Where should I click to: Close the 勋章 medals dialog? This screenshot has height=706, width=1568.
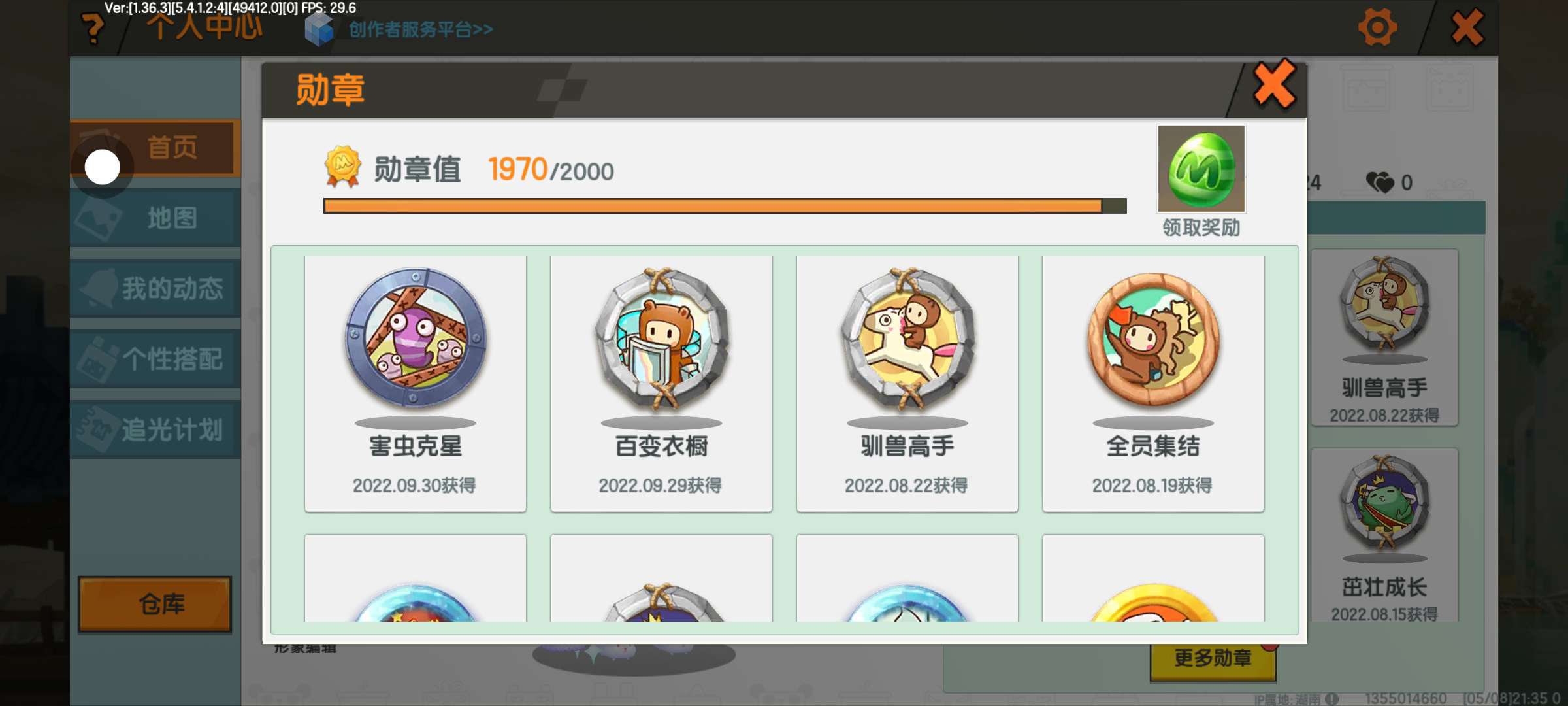(x=1274, y=85)
